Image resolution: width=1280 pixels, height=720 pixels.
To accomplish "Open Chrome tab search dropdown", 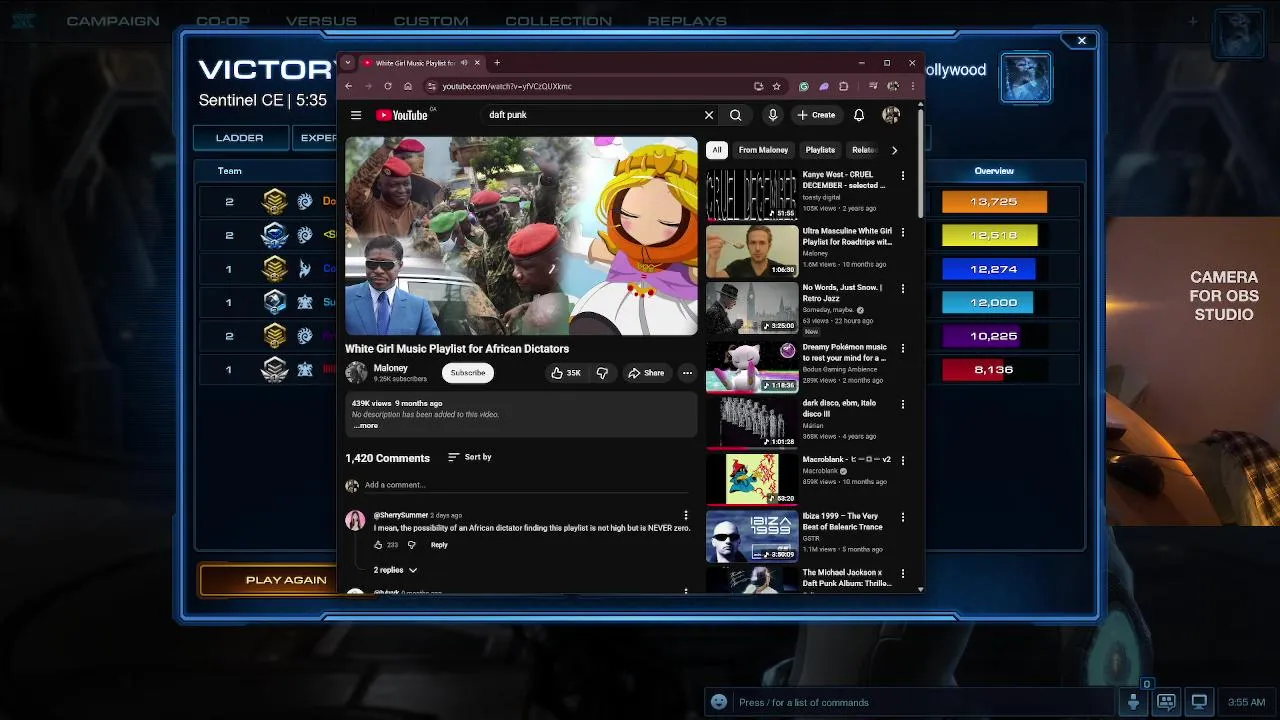I will pos(347,63).
